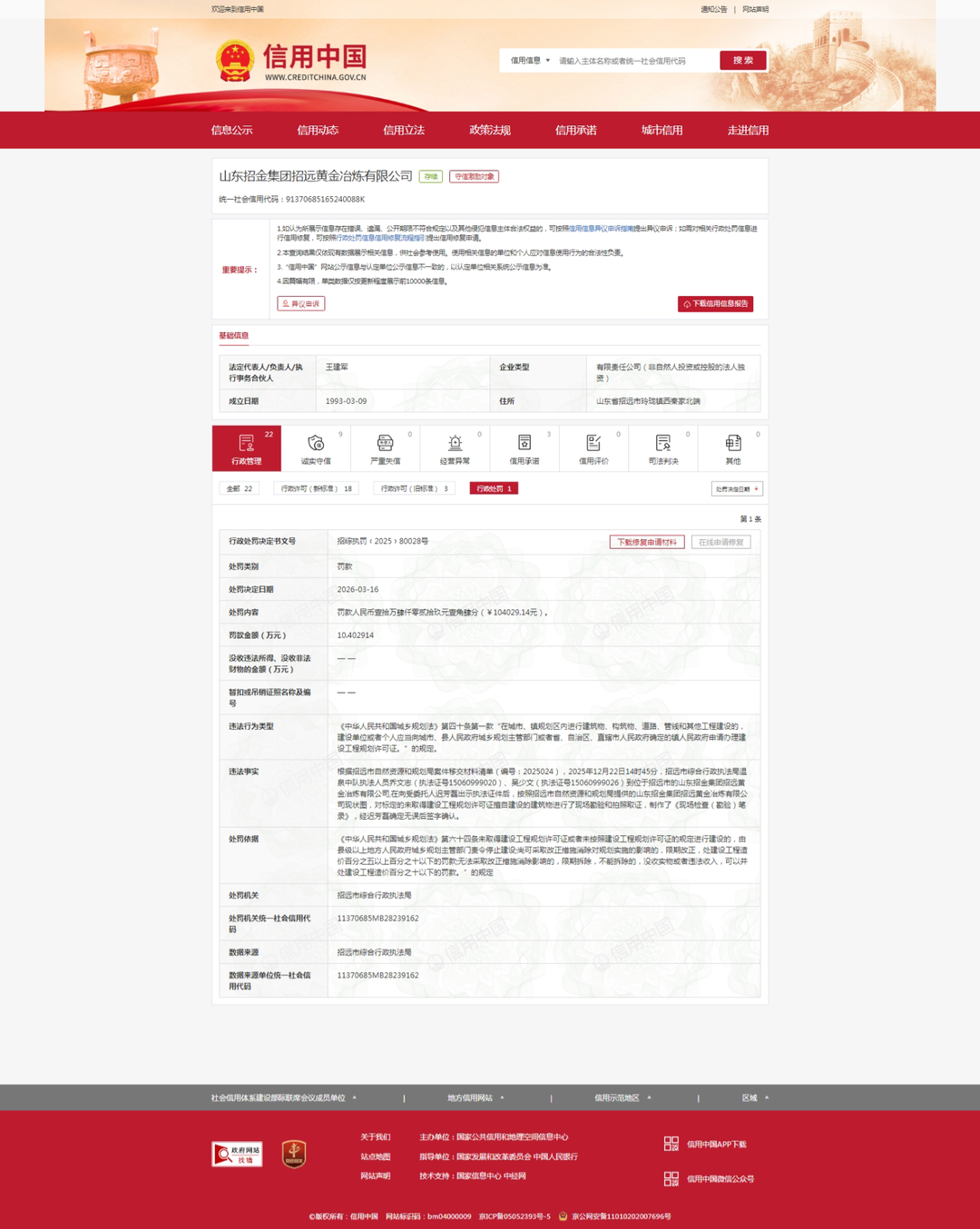
Task: Click the company name 山东招金集团招远黄金冶炼有限公司
Action: tap(316, 176)
